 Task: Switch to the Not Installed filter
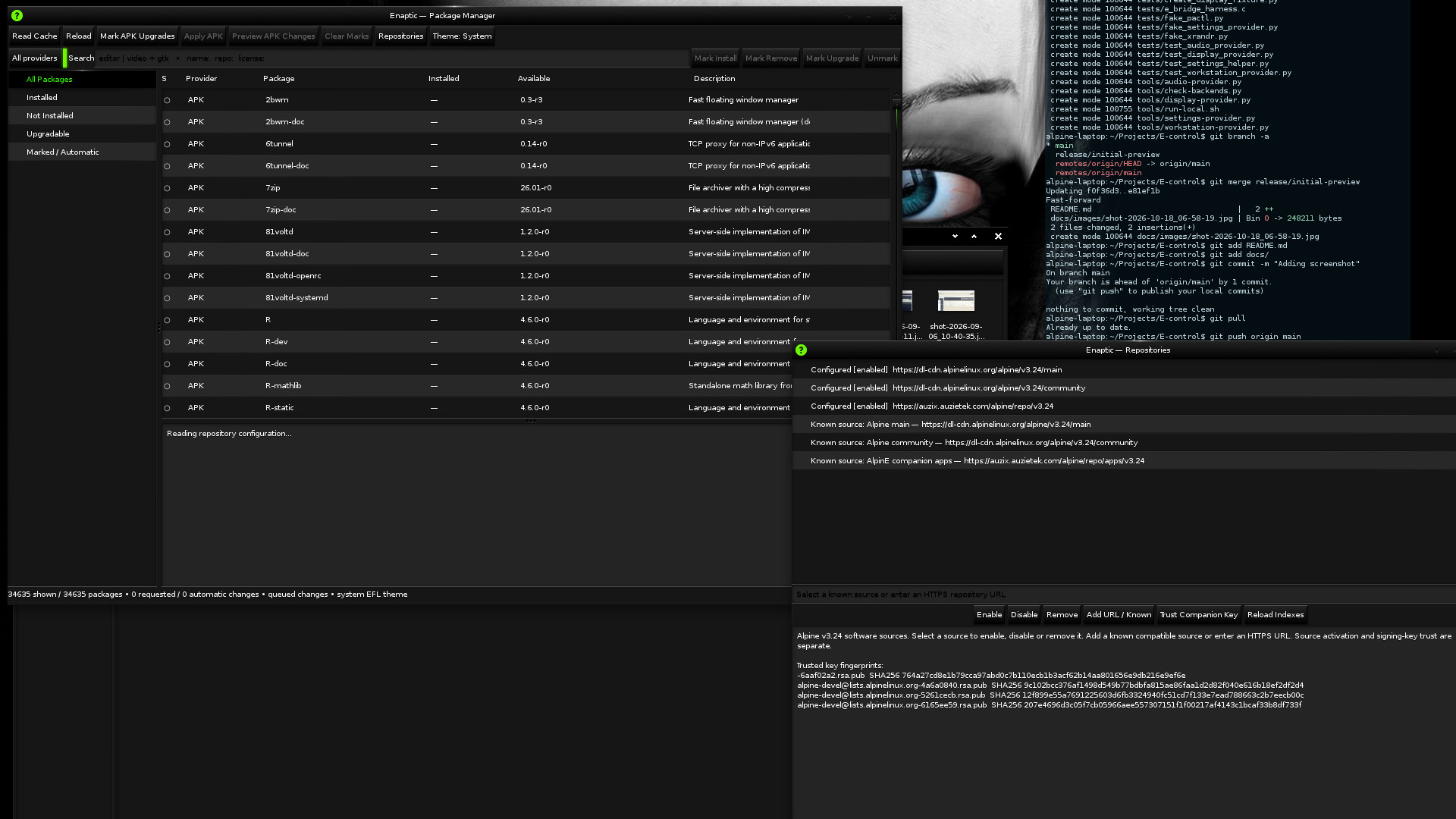[82, 116]
